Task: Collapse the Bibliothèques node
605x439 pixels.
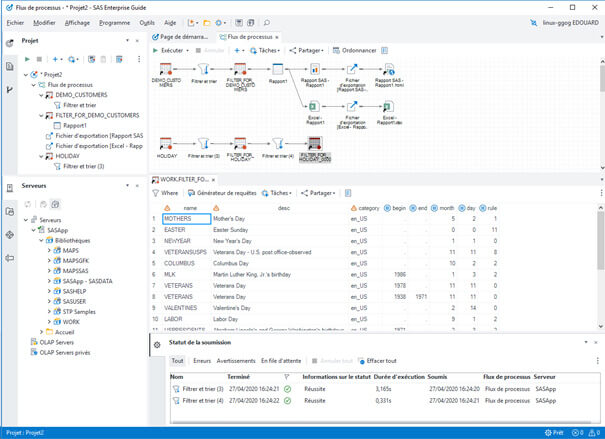Action: click(x=41, y=240)
